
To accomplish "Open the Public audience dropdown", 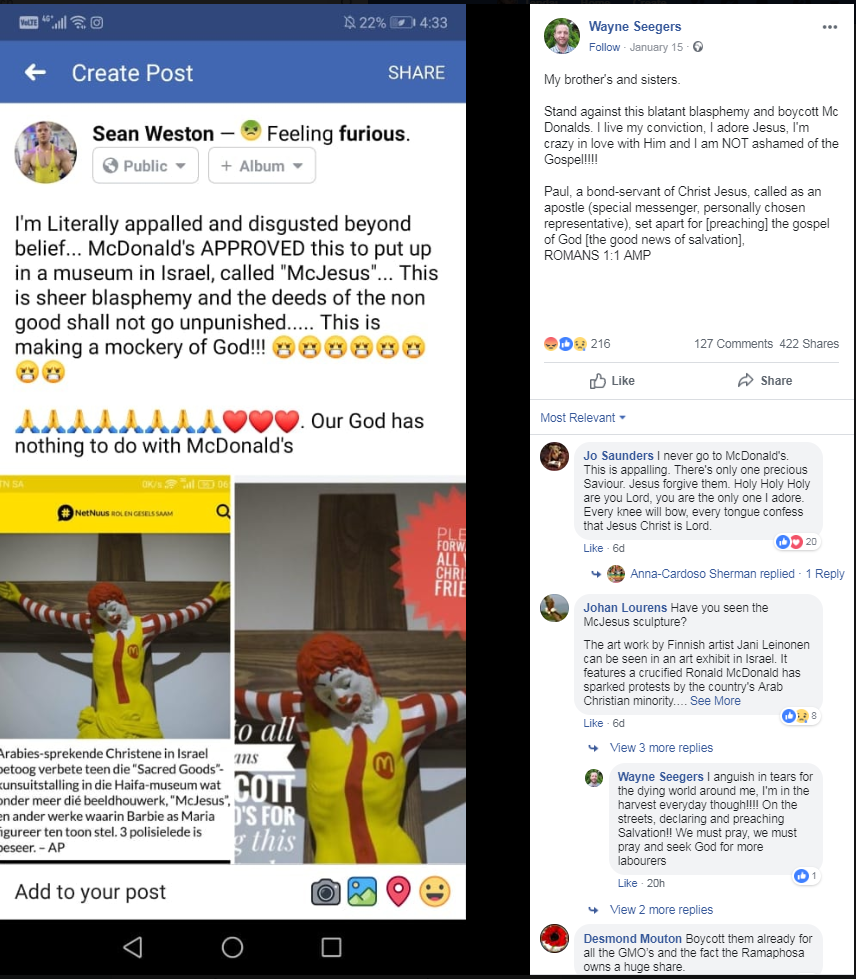I will pyautogui.click(x=145, y=165).
